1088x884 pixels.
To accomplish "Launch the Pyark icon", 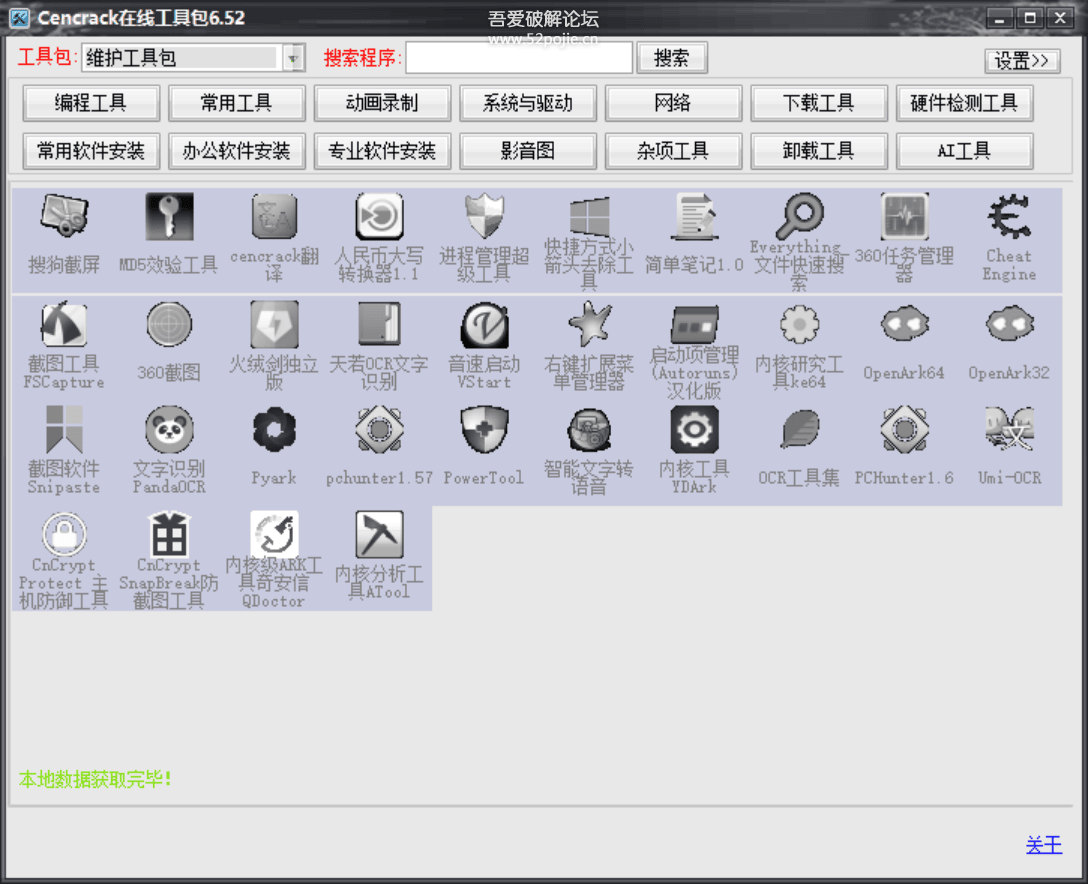I will (274, 430).
